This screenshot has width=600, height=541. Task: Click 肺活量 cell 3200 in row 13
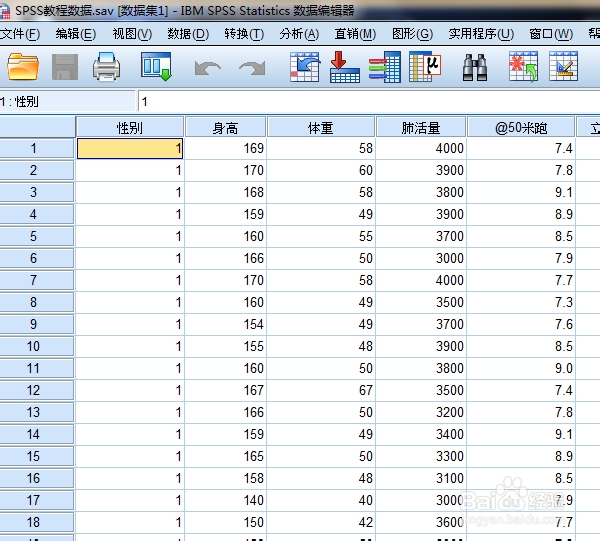(x=421, y=412)
